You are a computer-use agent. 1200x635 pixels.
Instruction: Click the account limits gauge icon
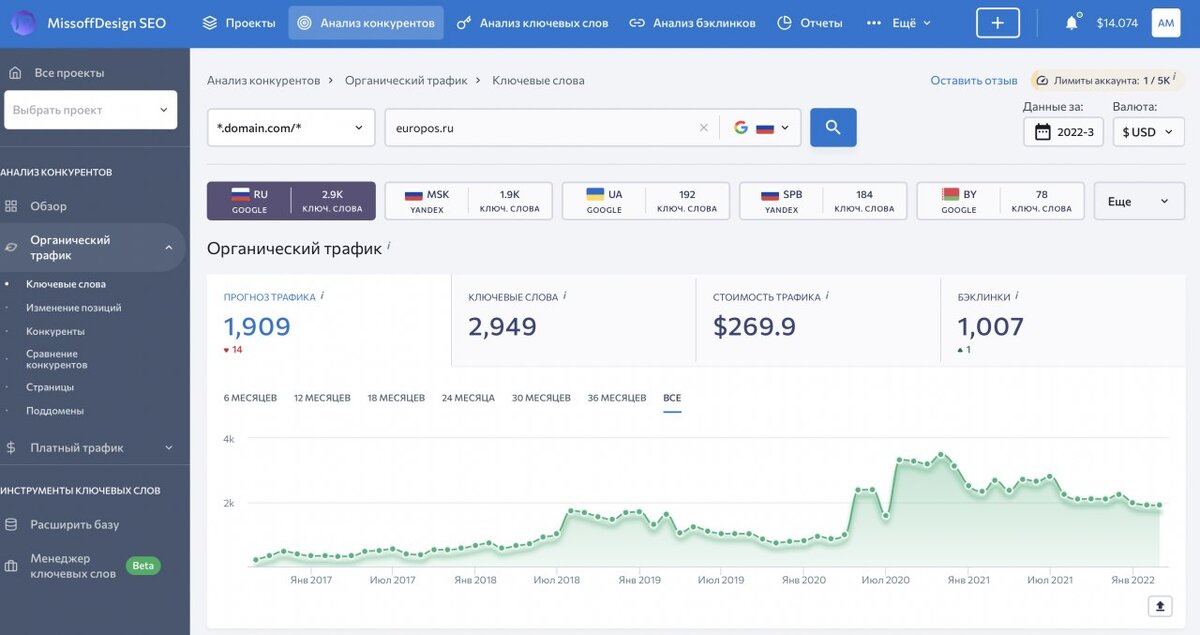(1042, 80)
